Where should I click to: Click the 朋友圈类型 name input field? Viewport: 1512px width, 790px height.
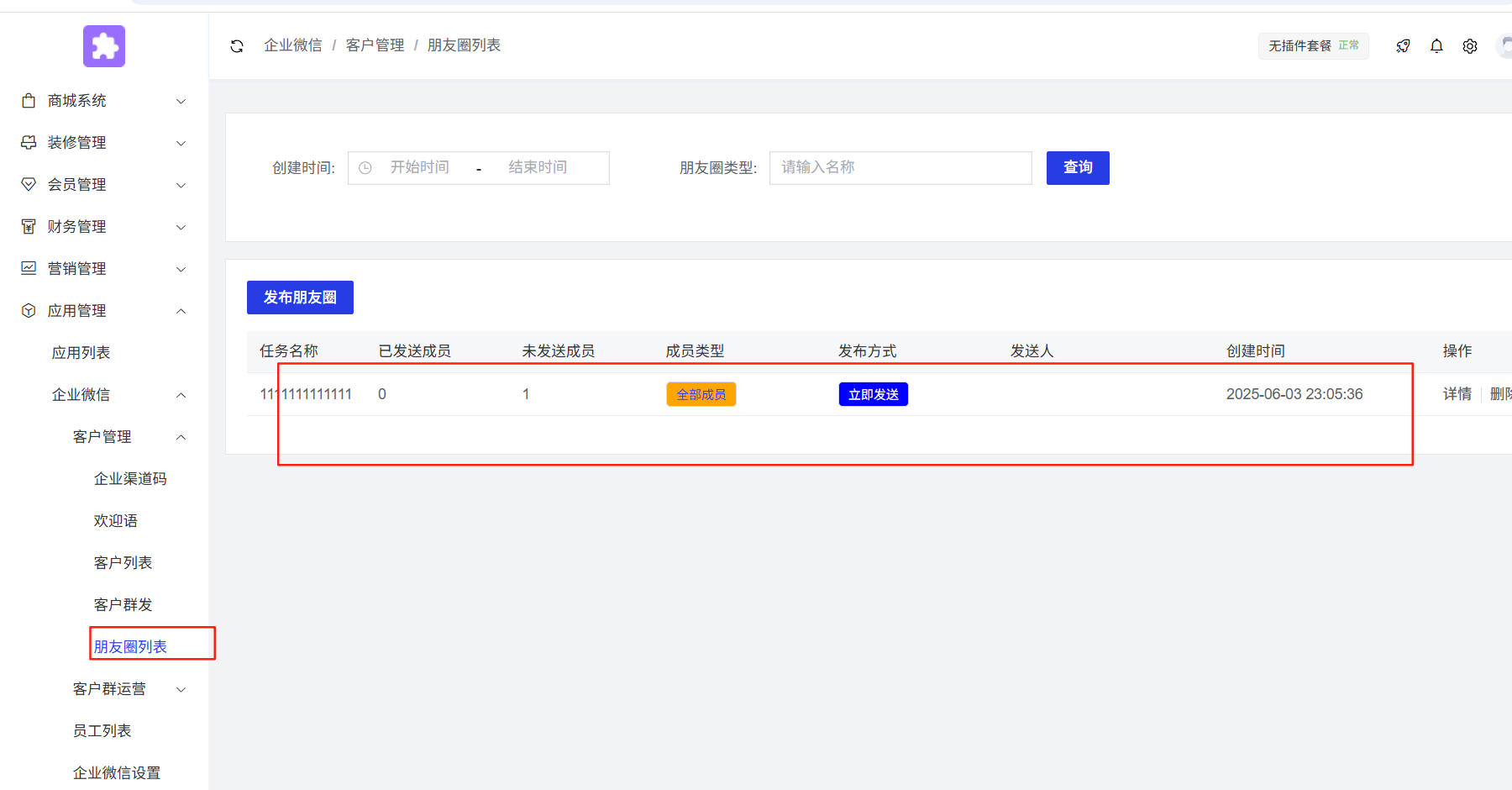pos(900,167)
